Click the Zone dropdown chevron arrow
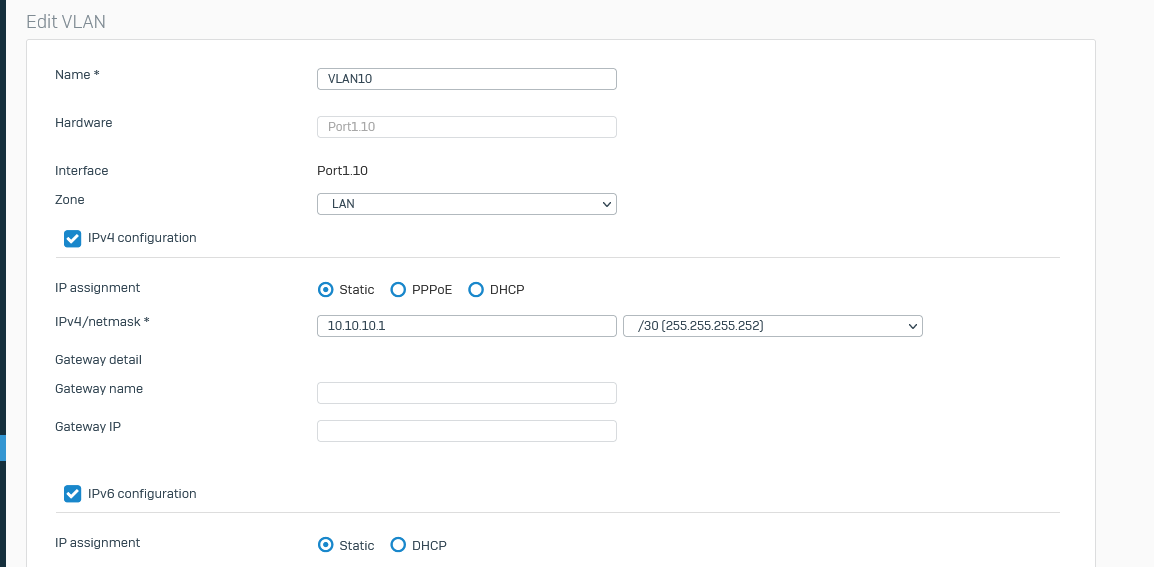Viewport: 1154px width, 567px height. [606, 204]
